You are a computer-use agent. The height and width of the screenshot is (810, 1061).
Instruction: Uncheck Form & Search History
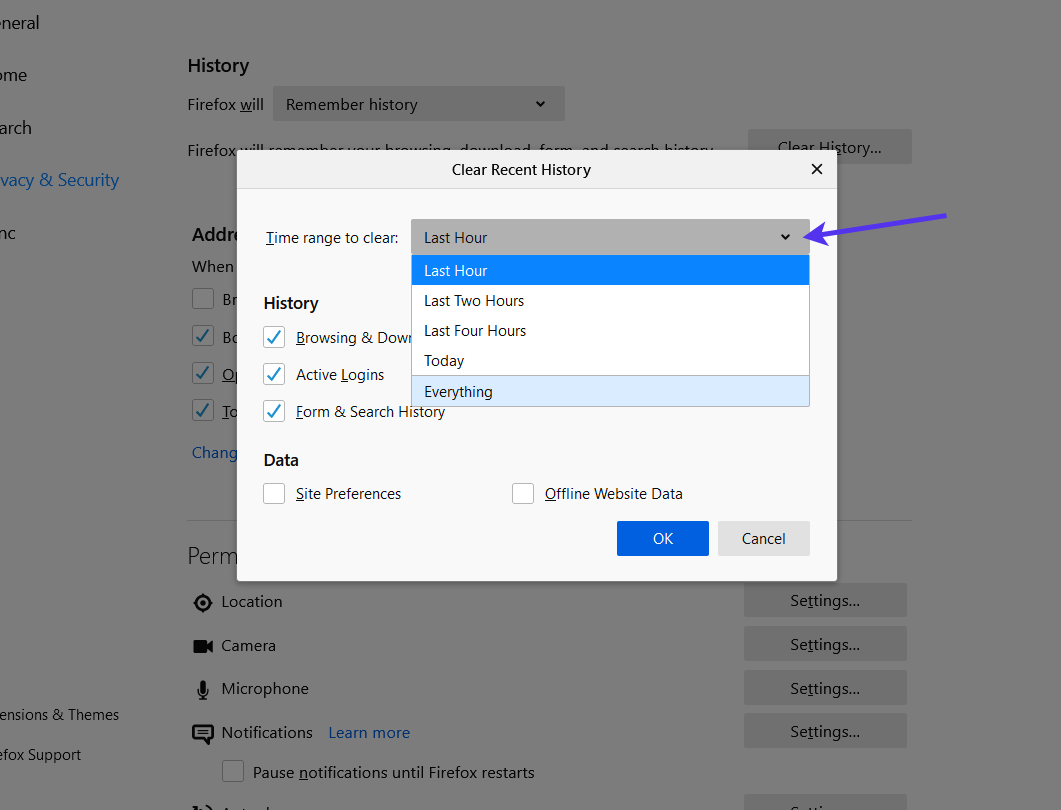tap(274, 410)
